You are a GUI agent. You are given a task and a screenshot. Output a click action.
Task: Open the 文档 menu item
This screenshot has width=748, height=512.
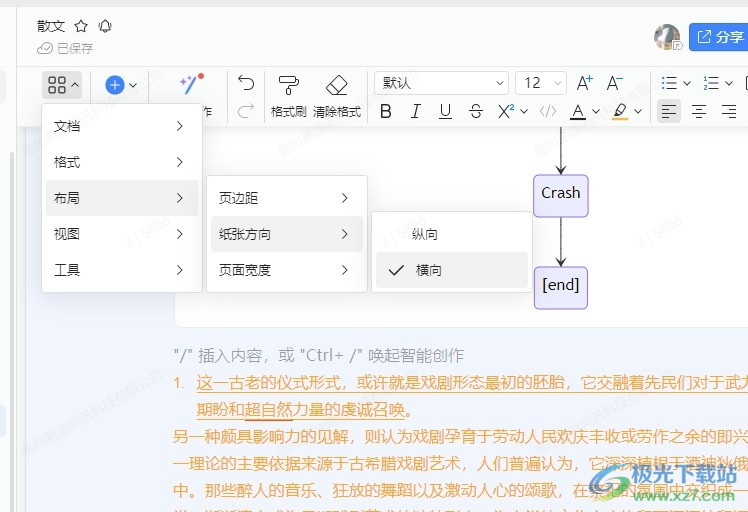click(122, 126)
